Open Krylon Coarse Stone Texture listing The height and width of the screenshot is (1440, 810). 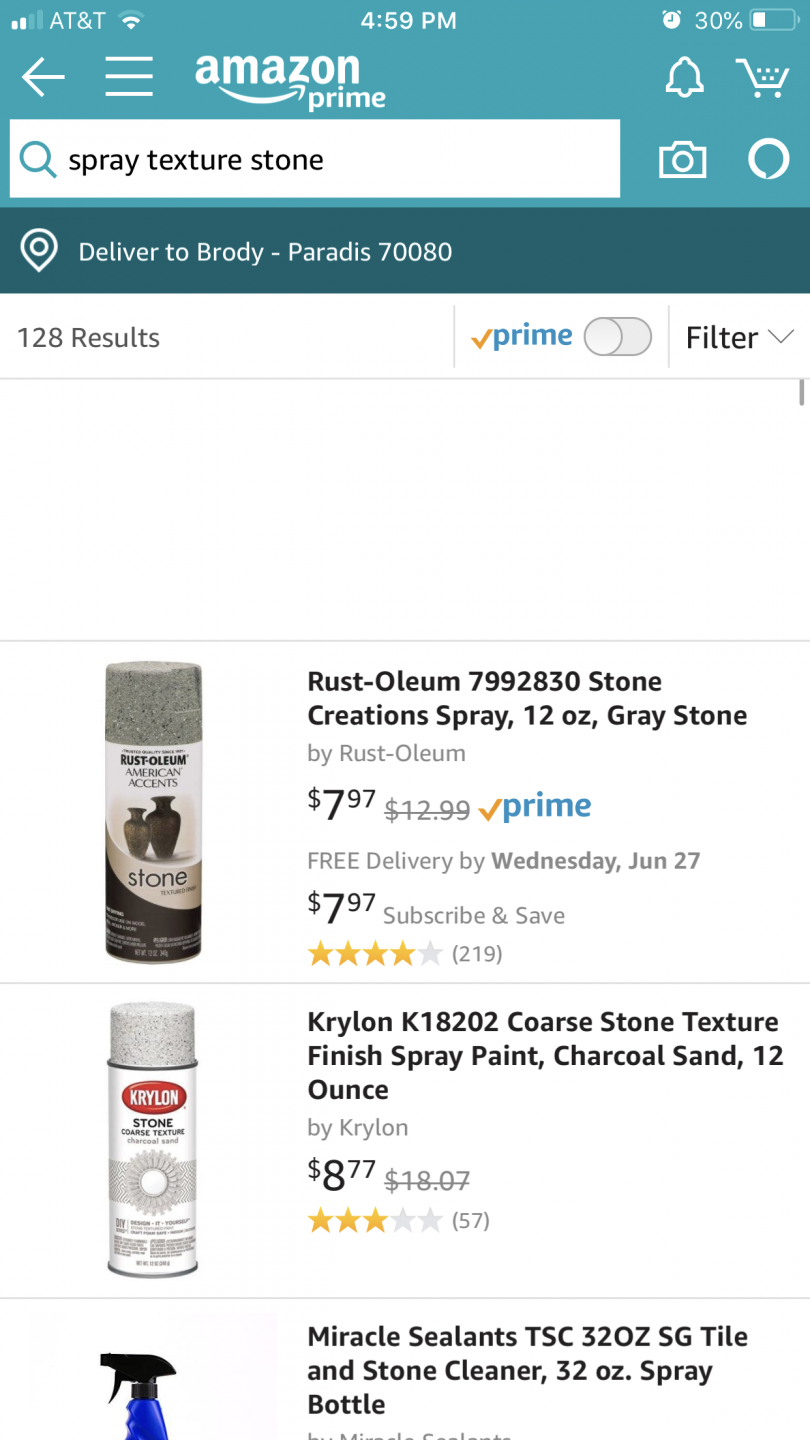pyautogui.click(x=545, y=1055)
